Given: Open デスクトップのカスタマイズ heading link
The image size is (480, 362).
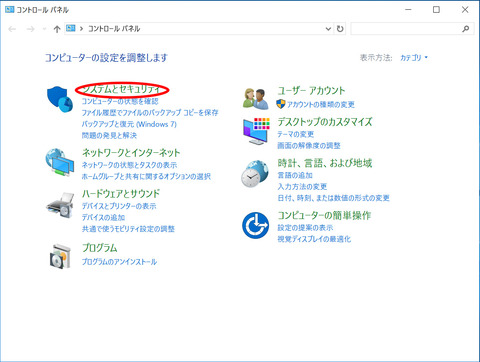Looking at the screenshot, I should [325, 122].
